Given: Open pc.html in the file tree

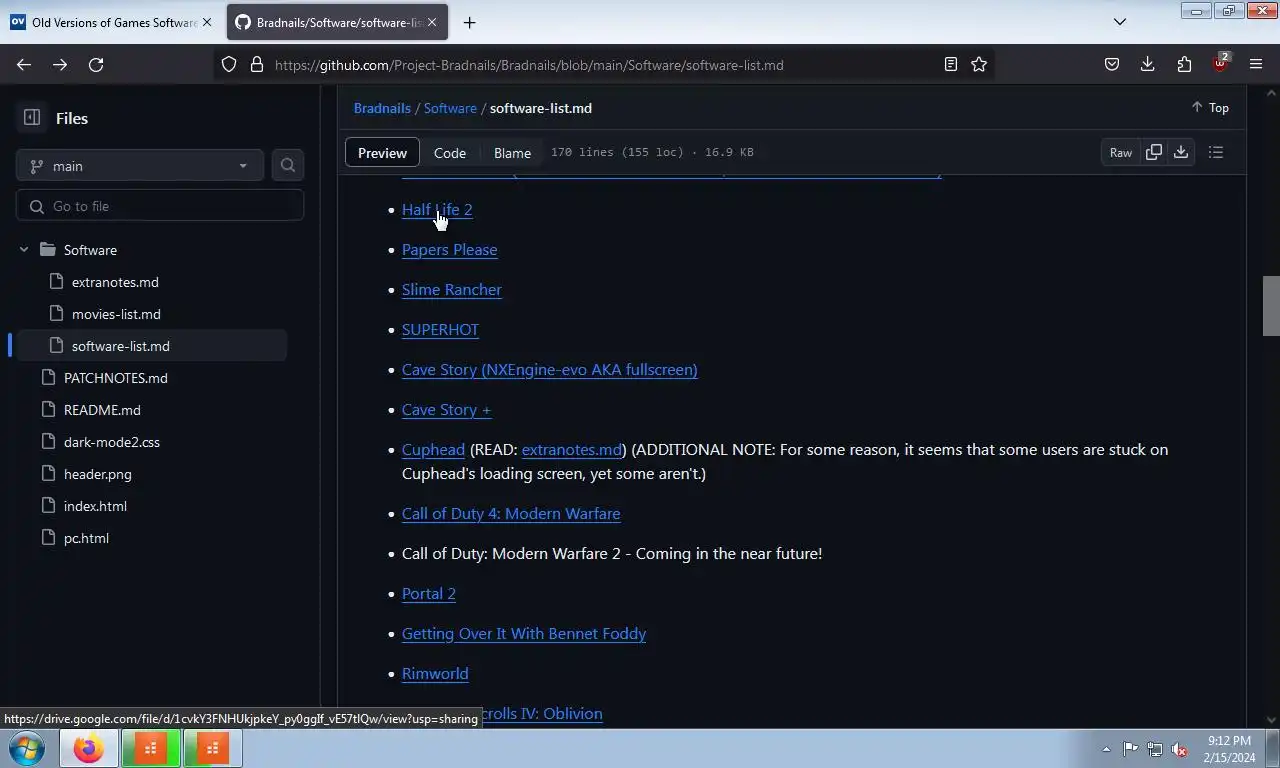Looking at the screenshot, I should click(x=86, y=538).
